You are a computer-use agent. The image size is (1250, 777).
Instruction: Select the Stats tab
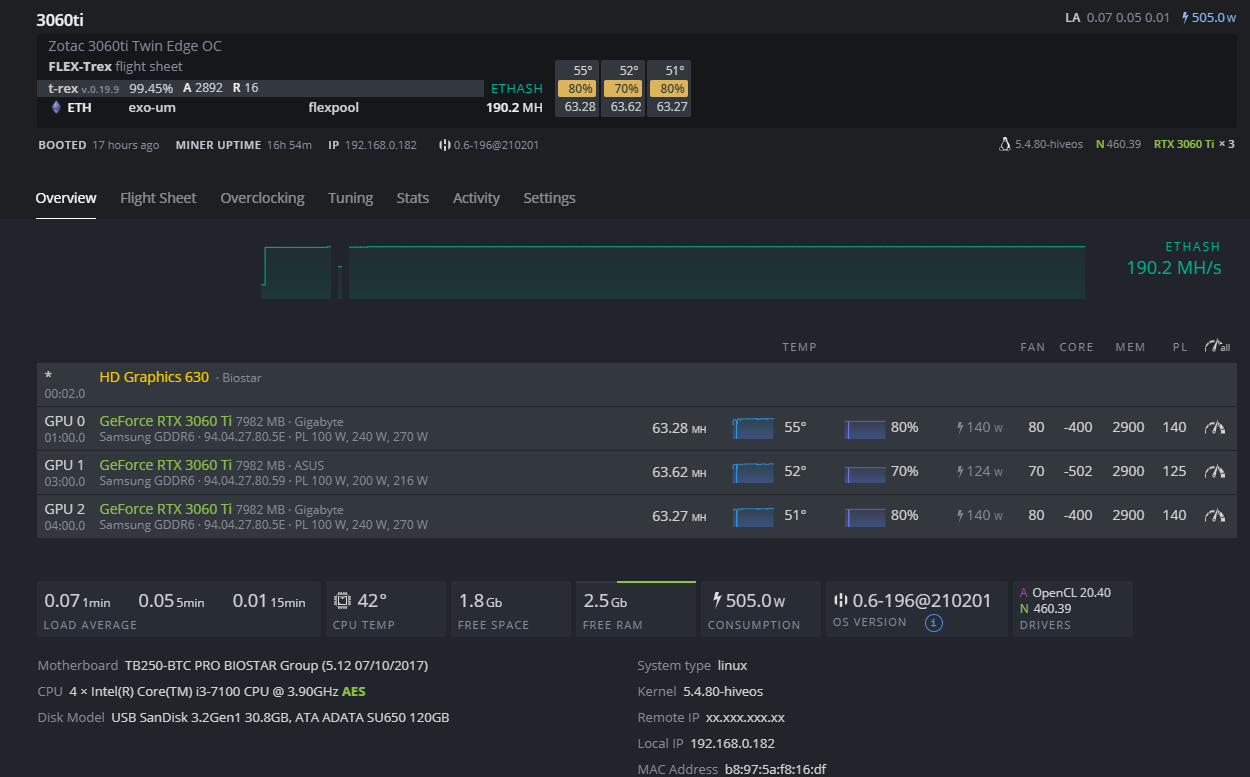tap(412, 198)
